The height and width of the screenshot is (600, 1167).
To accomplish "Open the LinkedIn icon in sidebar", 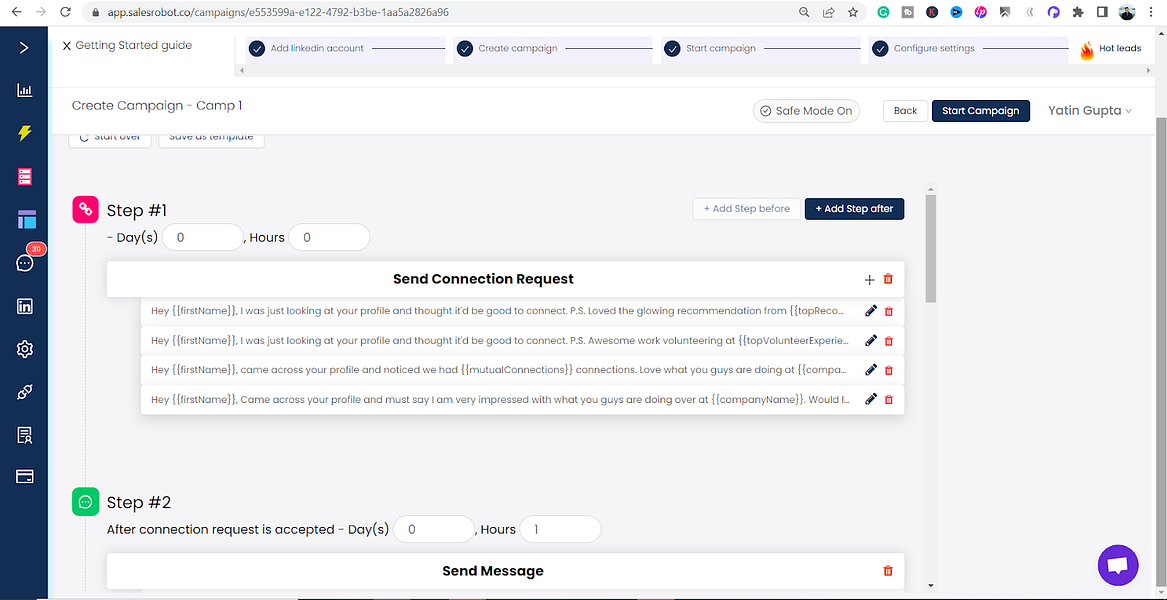I will point(25,306).
